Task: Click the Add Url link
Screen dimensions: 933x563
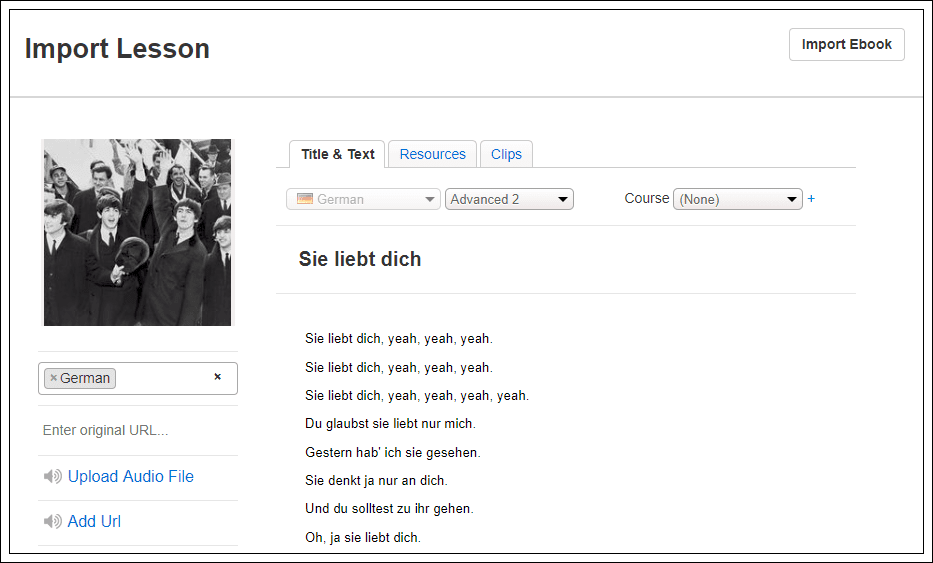Action: (x=94, y=522)
